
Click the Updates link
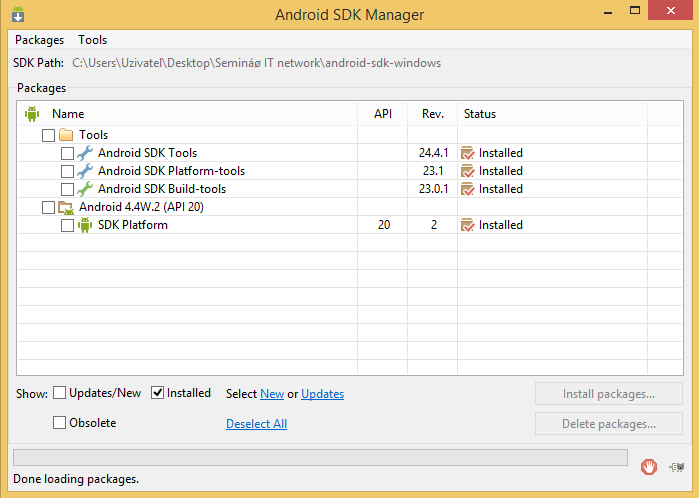(322, 394)
